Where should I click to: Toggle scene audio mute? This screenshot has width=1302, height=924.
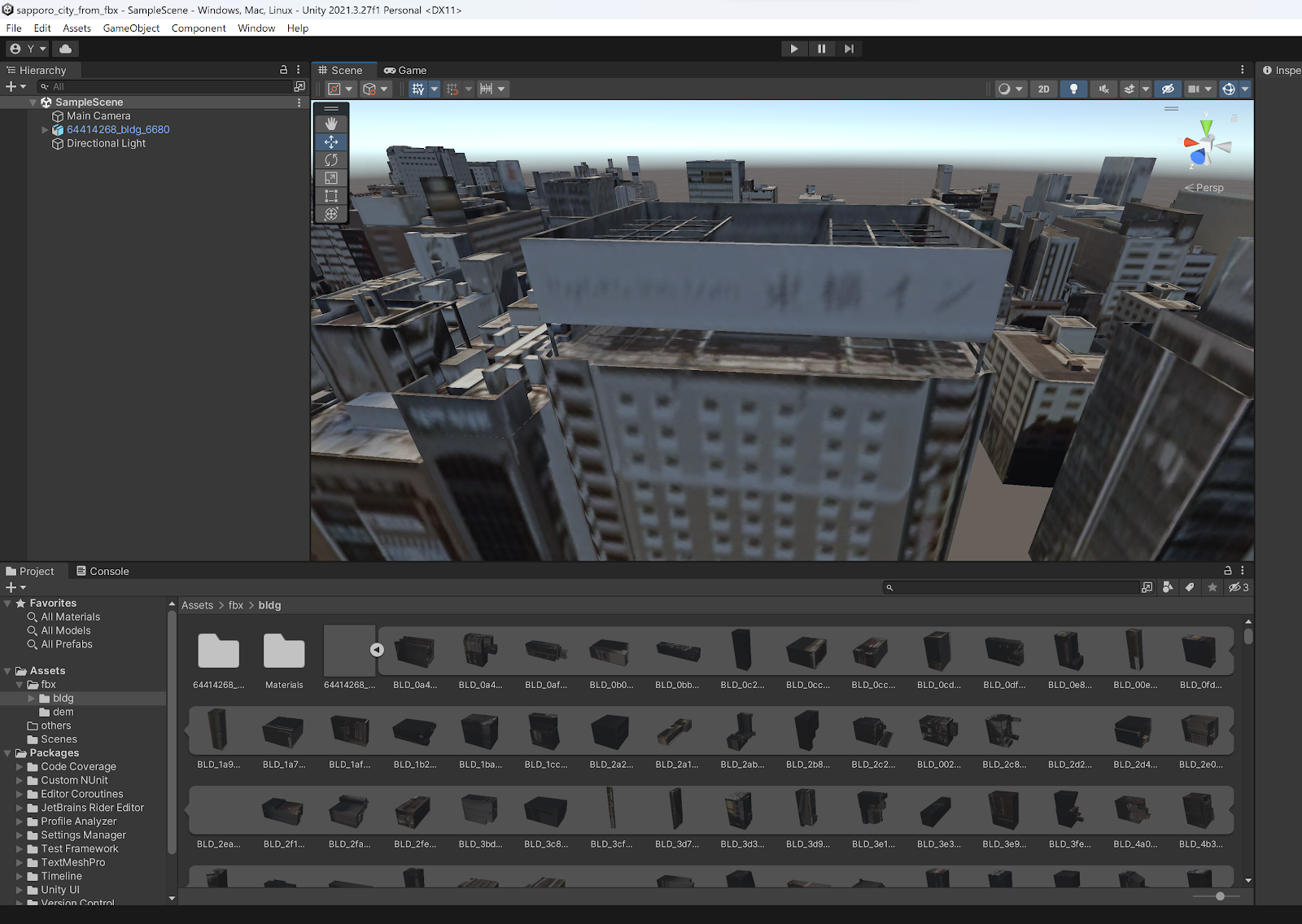point(1103,89)
